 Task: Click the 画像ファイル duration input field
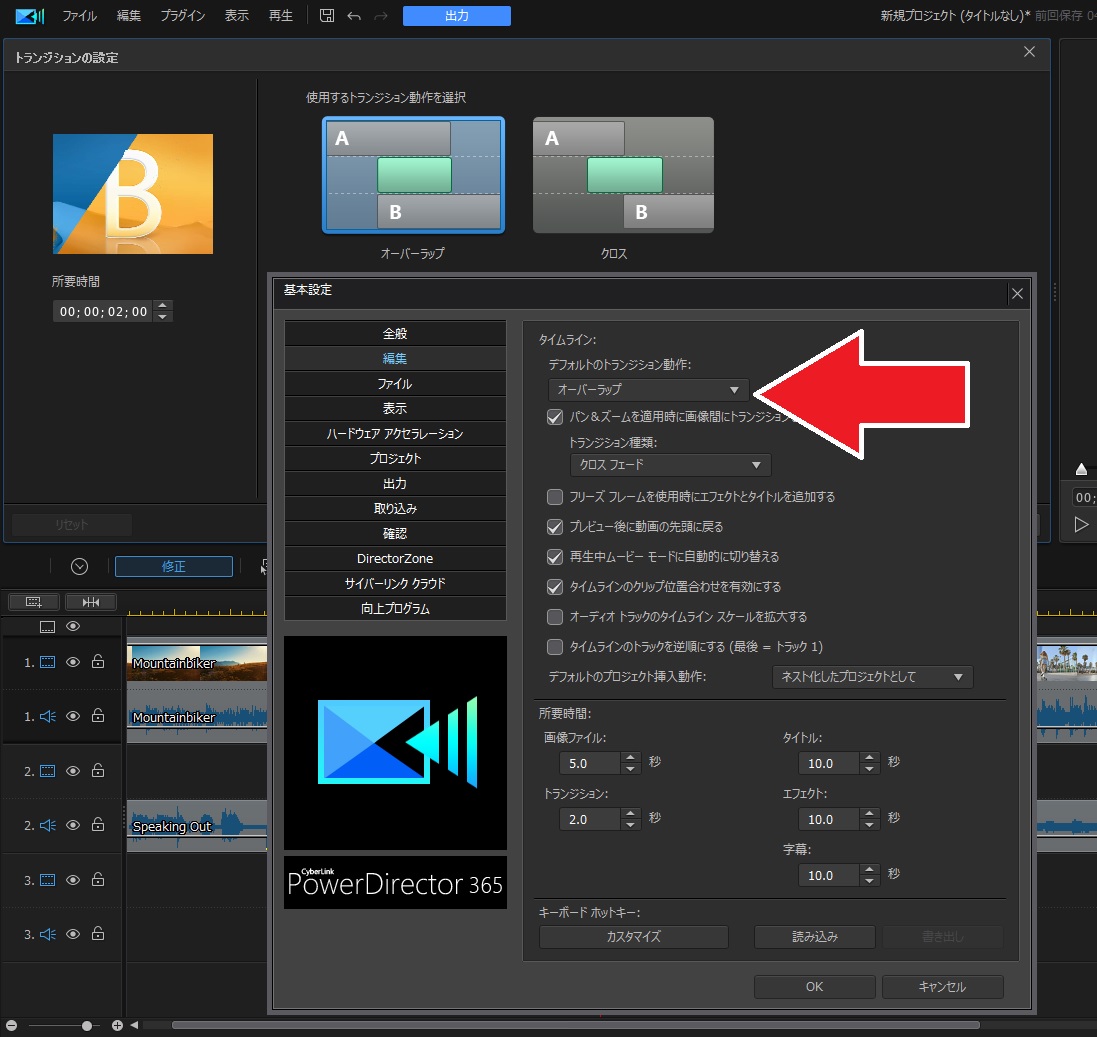click(x=589, y=763)
